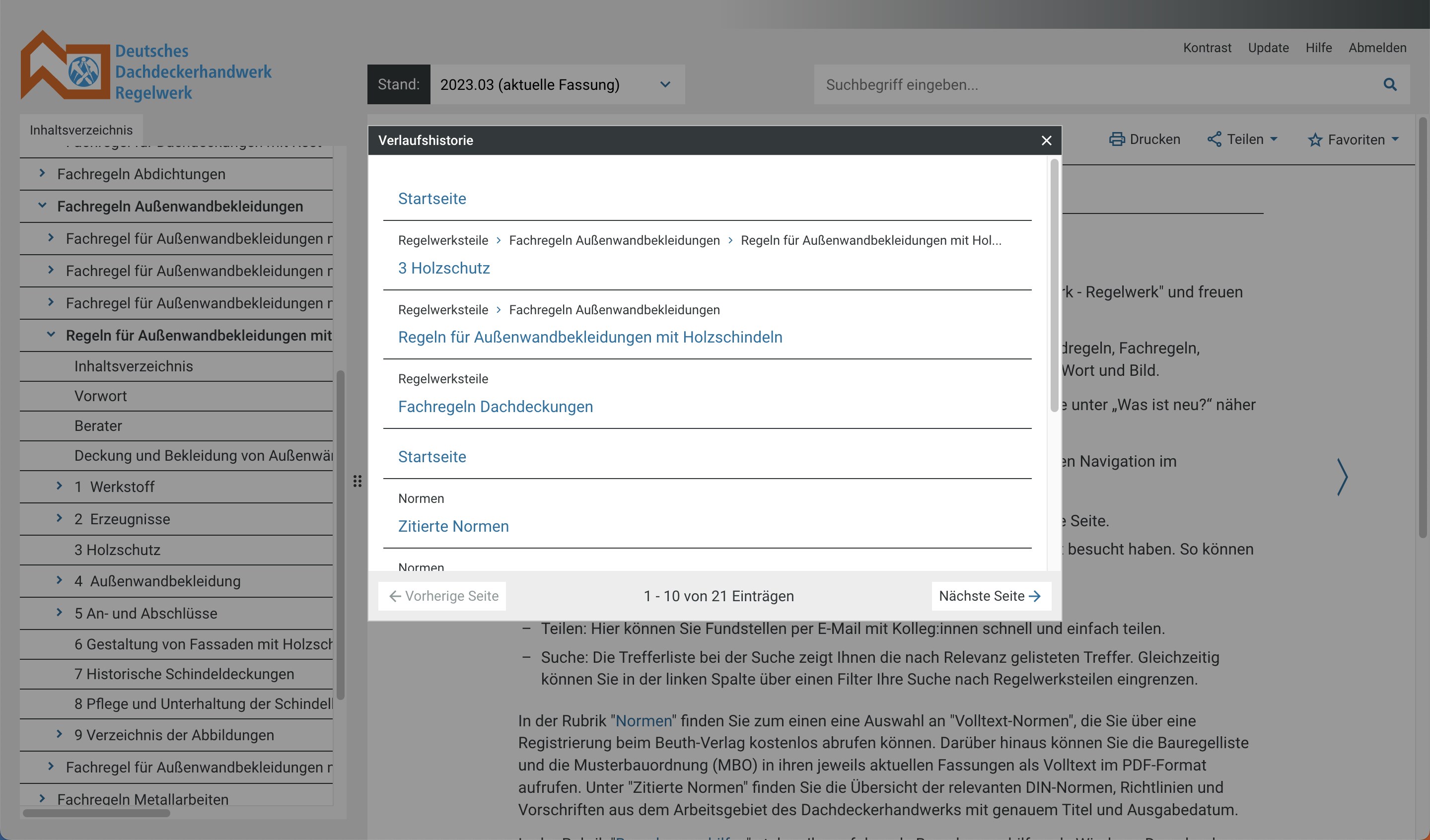Expand Fachregeln Abdichtungen tree node
Image resolution: width=1430 pixels, height=840 pixels.
pyautogui.click(x=42, y=173)
